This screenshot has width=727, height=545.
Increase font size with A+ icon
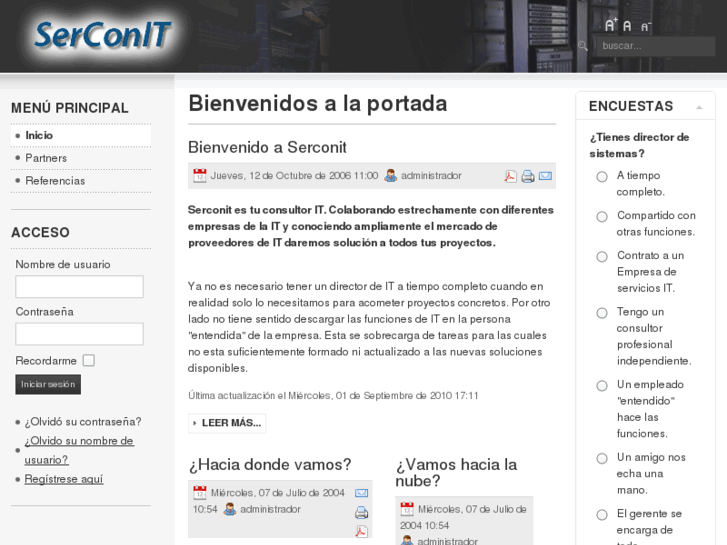tap(611, 25)
